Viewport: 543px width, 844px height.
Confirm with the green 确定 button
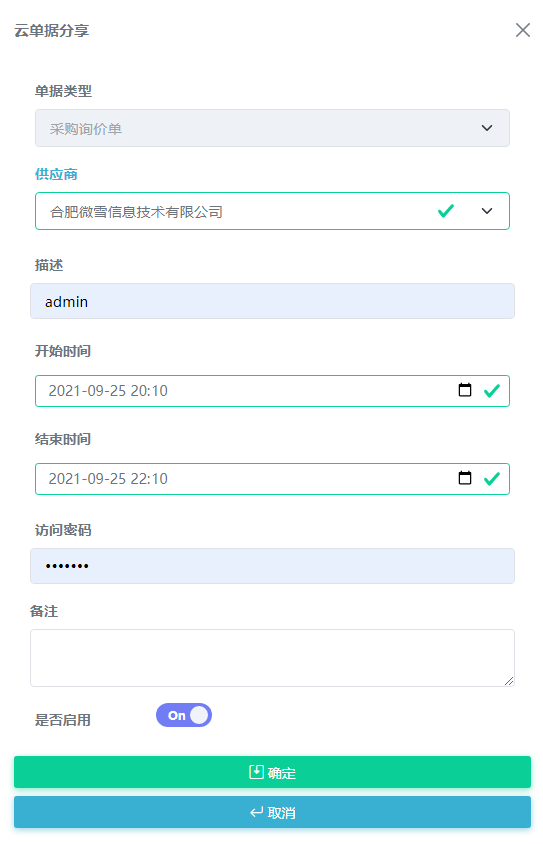click(x=272, y=772)
